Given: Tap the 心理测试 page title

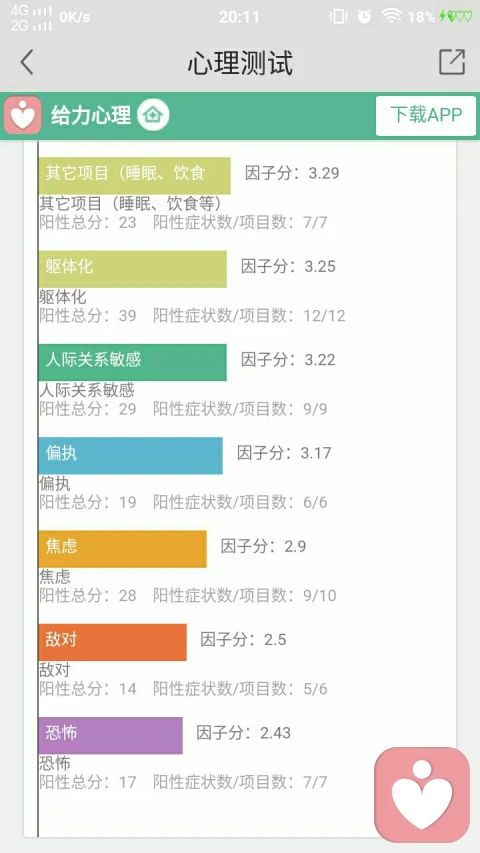Looking at the screenshot, I should tap(240, 62).
